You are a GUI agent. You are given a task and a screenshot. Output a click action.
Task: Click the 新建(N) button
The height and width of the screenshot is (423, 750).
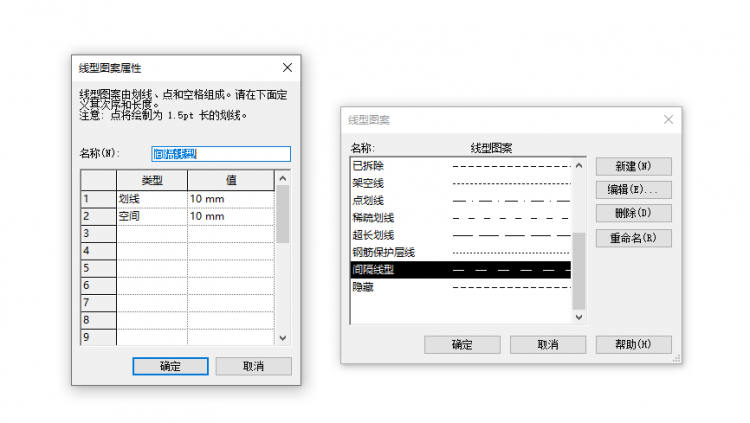pyautogui.click(x=633, y=166)
